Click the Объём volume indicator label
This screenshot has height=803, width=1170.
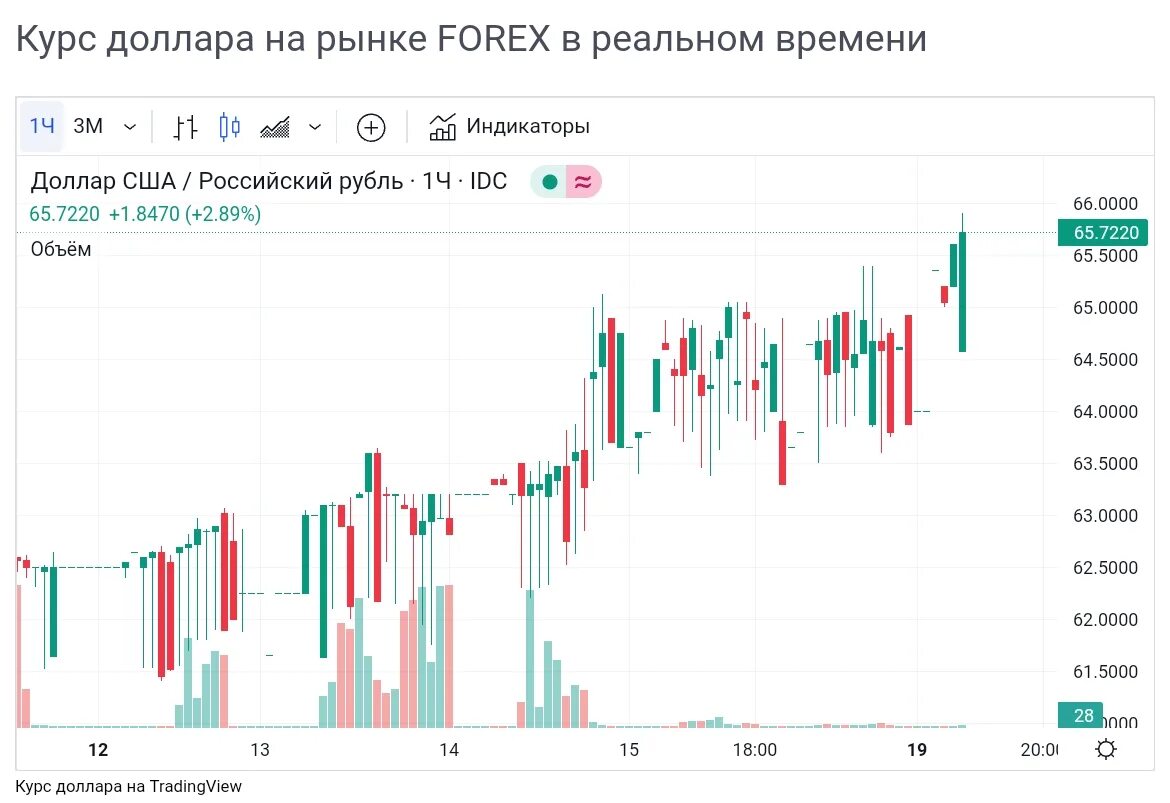coord(61,249)
